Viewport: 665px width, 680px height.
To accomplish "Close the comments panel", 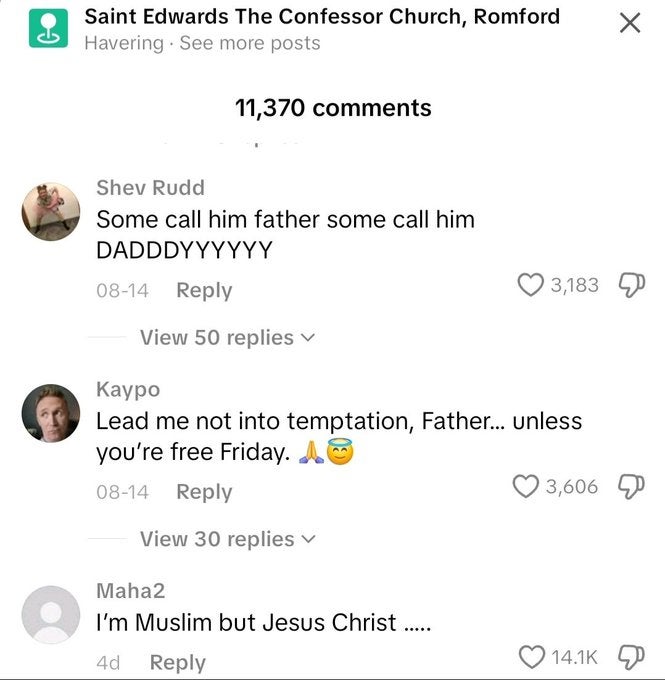I will [629, 24].
